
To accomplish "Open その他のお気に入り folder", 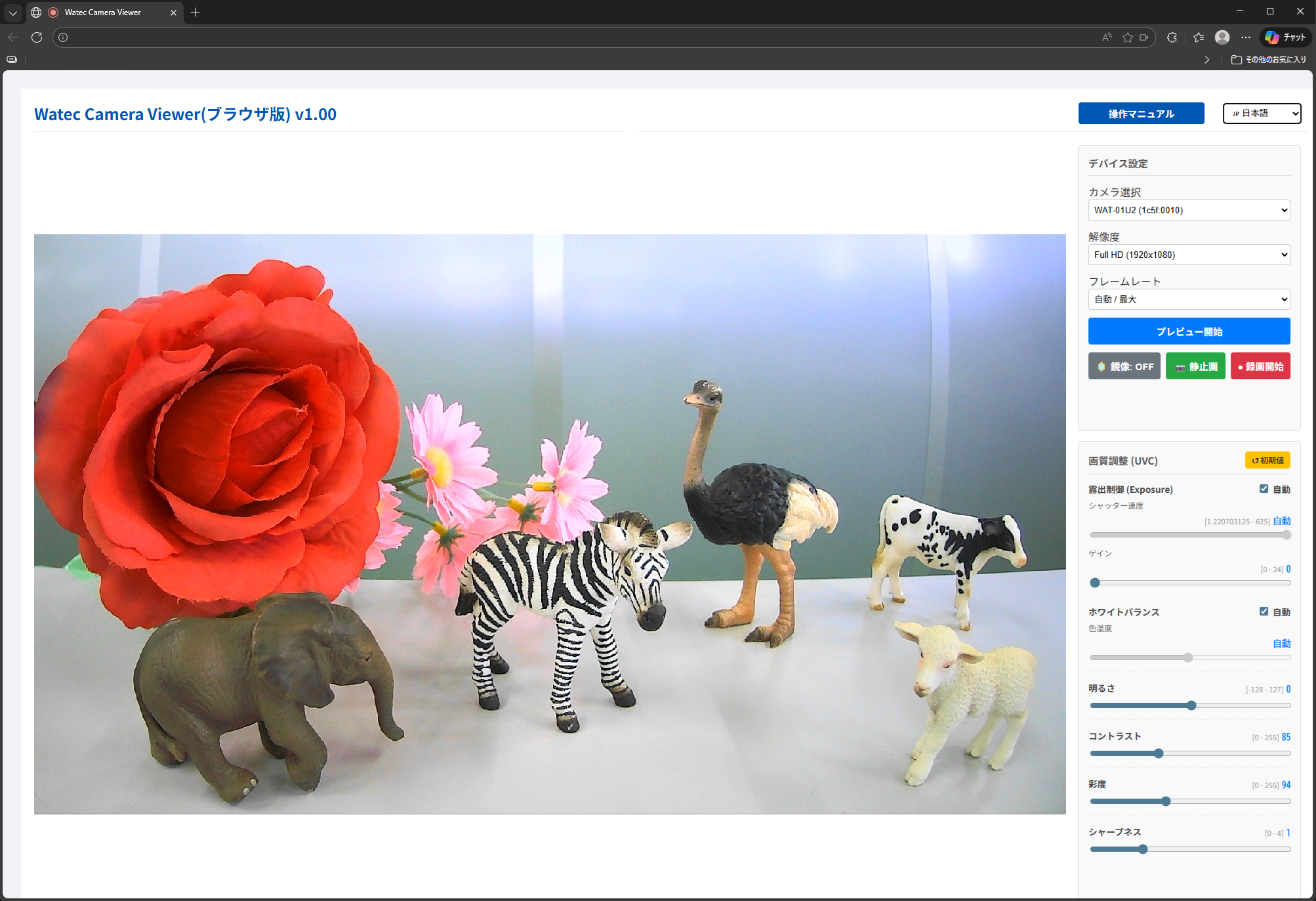I will coord(1269,60).
